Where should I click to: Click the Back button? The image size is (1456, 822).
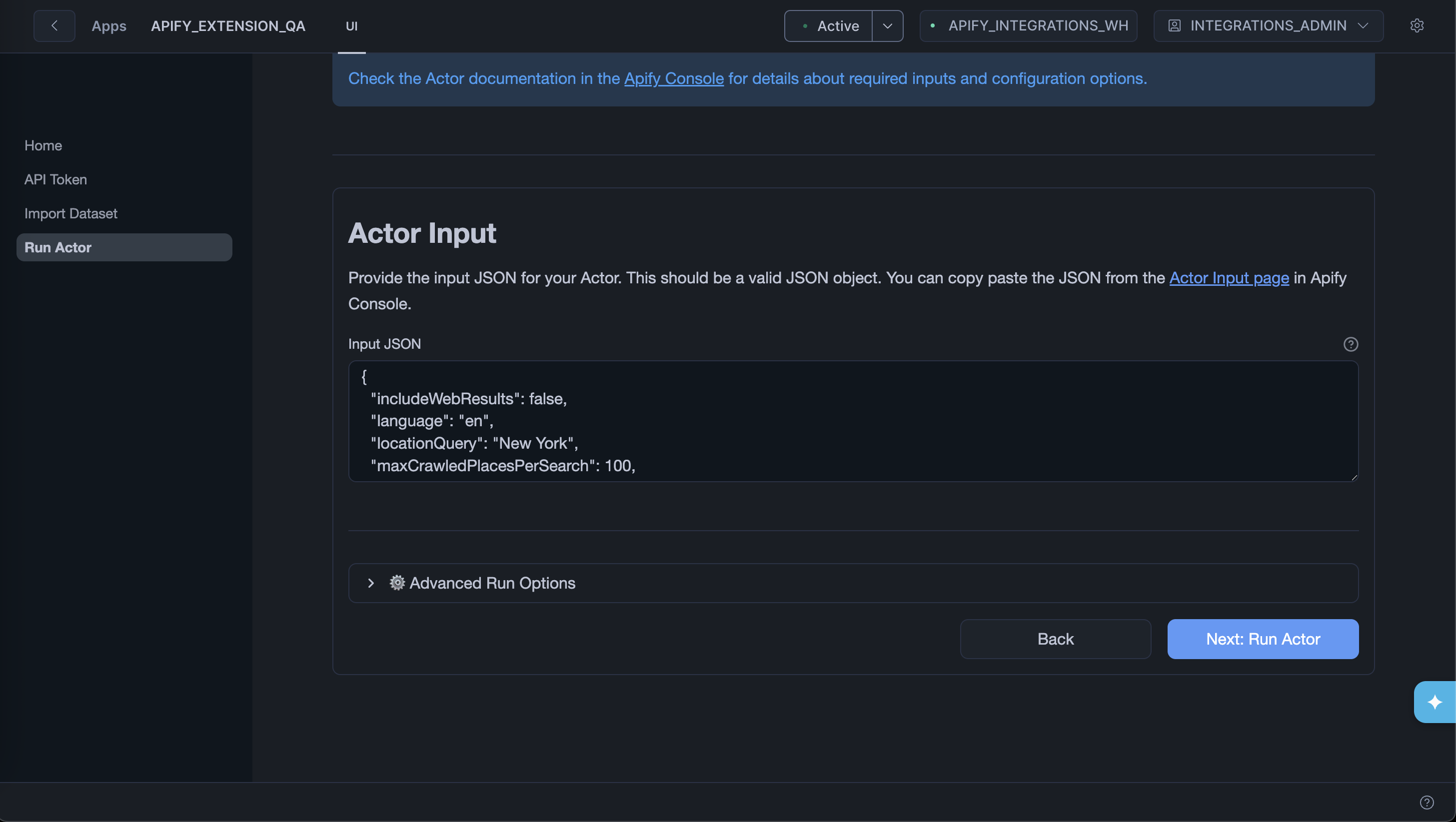click(1055, 639)
